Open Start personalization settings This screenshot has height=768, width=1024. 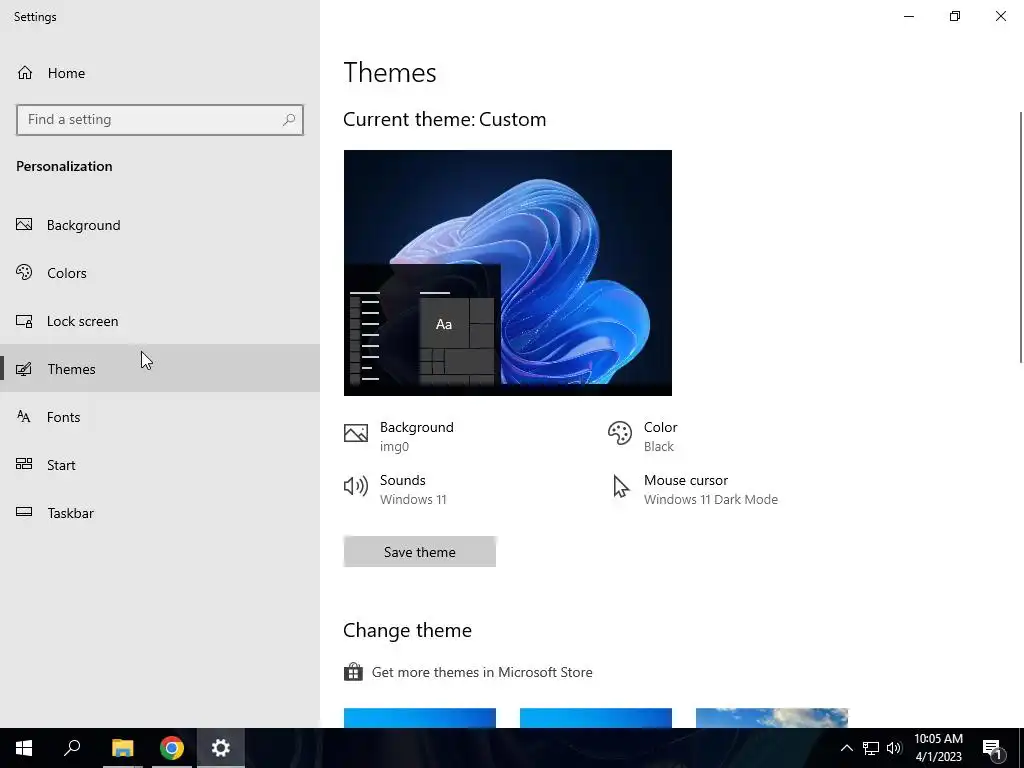(x=160, y=464)
